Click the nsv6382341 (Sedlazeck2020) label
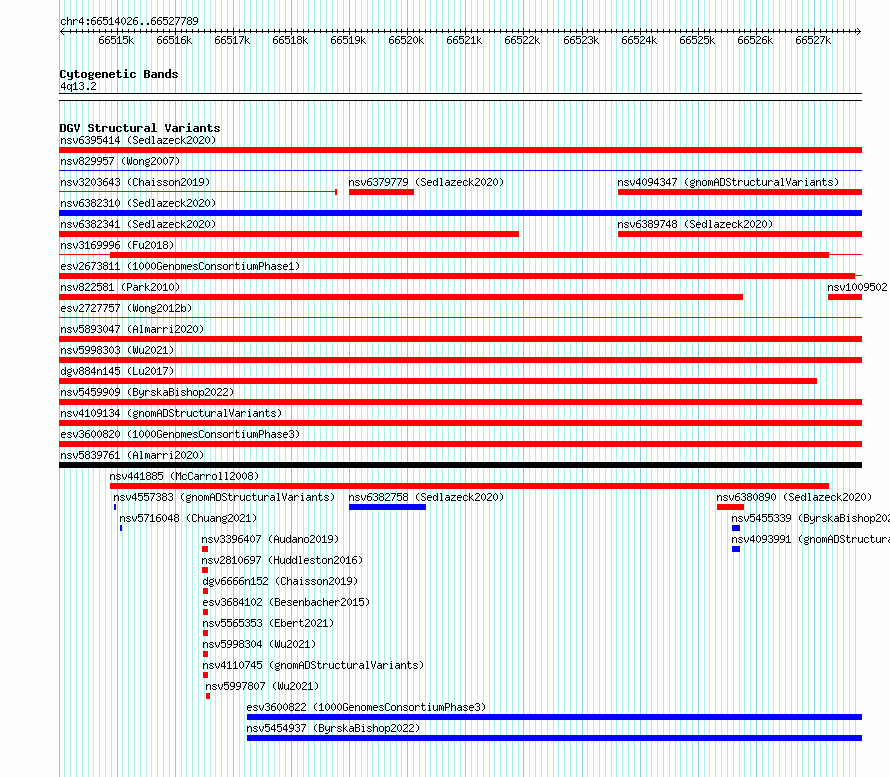 pyautogui.click(x=138, y=224)
